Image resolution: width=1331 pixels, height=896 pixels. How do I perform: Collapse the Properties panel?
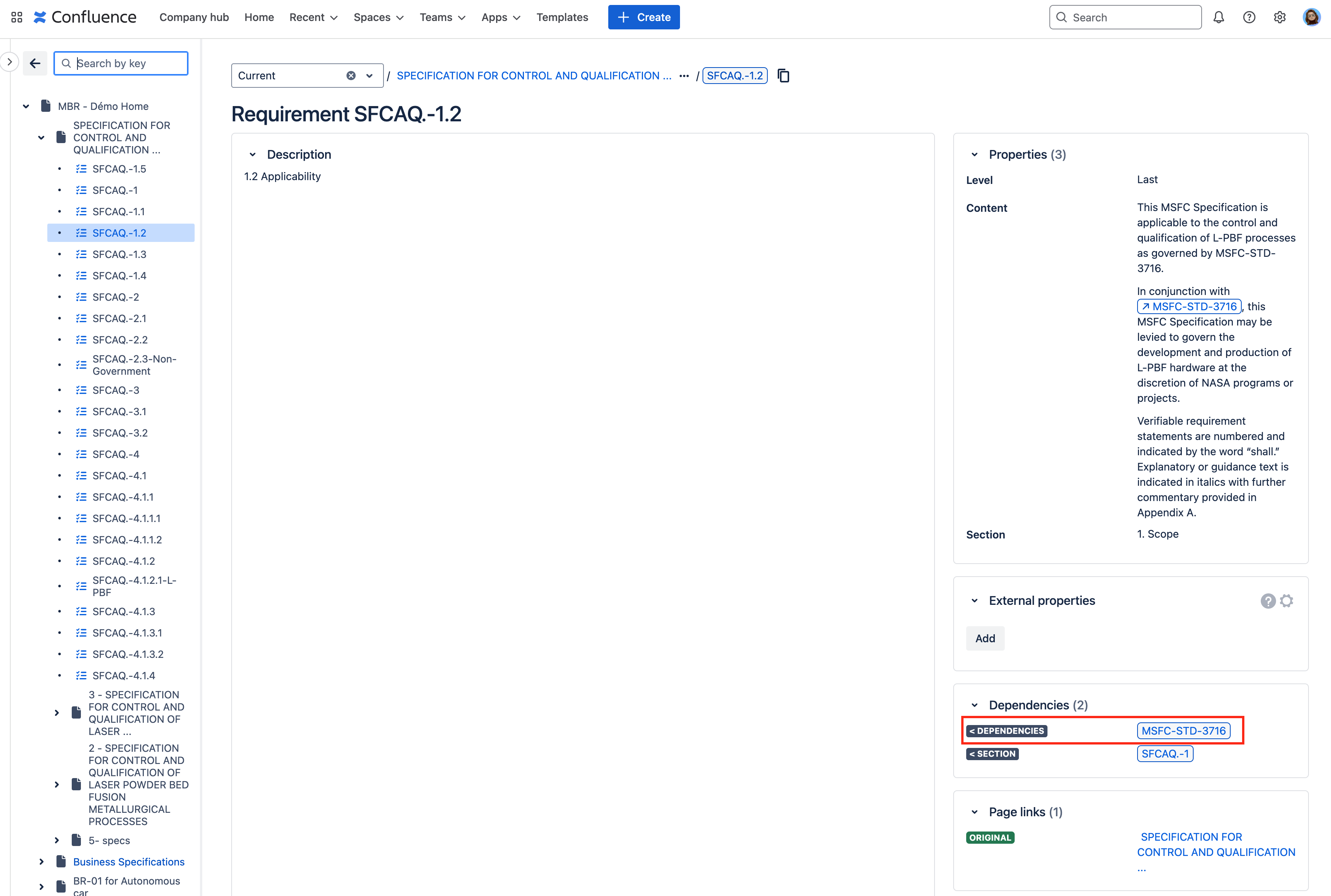(975, 154)
